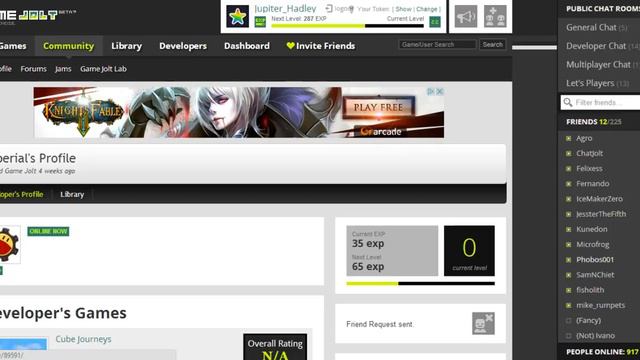Open chat with friend fisholith

pos(590,290)
